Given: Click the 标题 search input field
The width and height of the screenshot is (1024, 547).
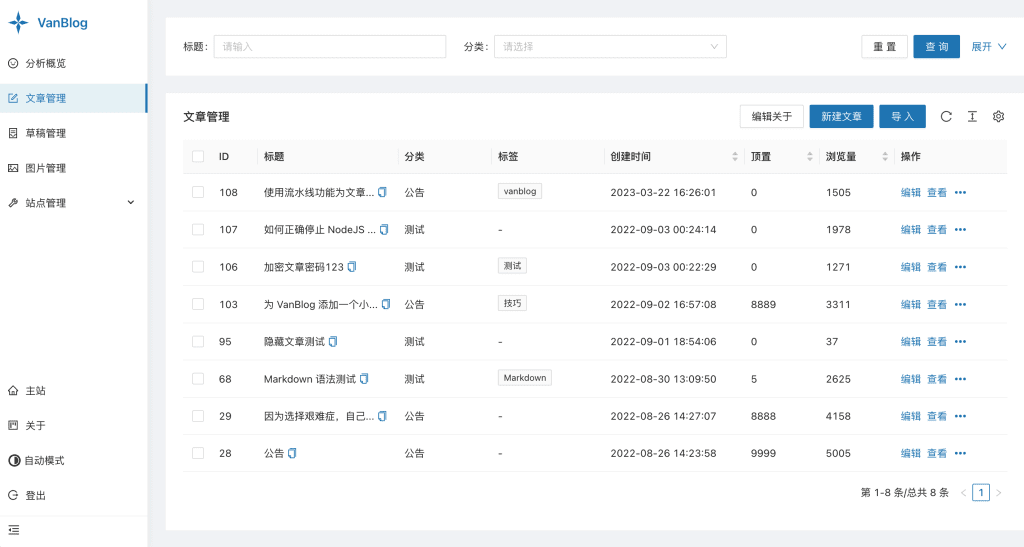Looking at the screenshot, I should pyautogui.click(x=330, y=46).
